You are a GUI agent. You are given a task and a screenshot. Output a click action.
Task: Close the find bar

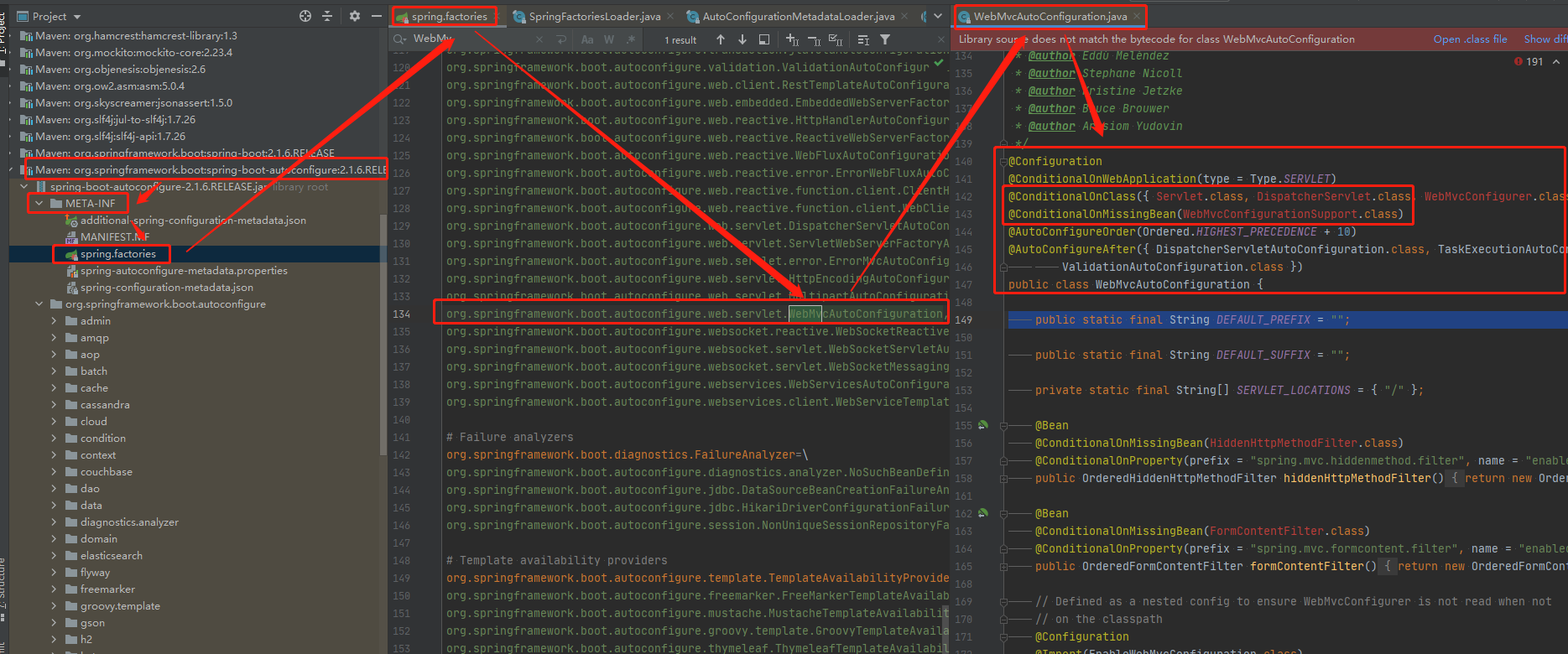tap(941, 39)
